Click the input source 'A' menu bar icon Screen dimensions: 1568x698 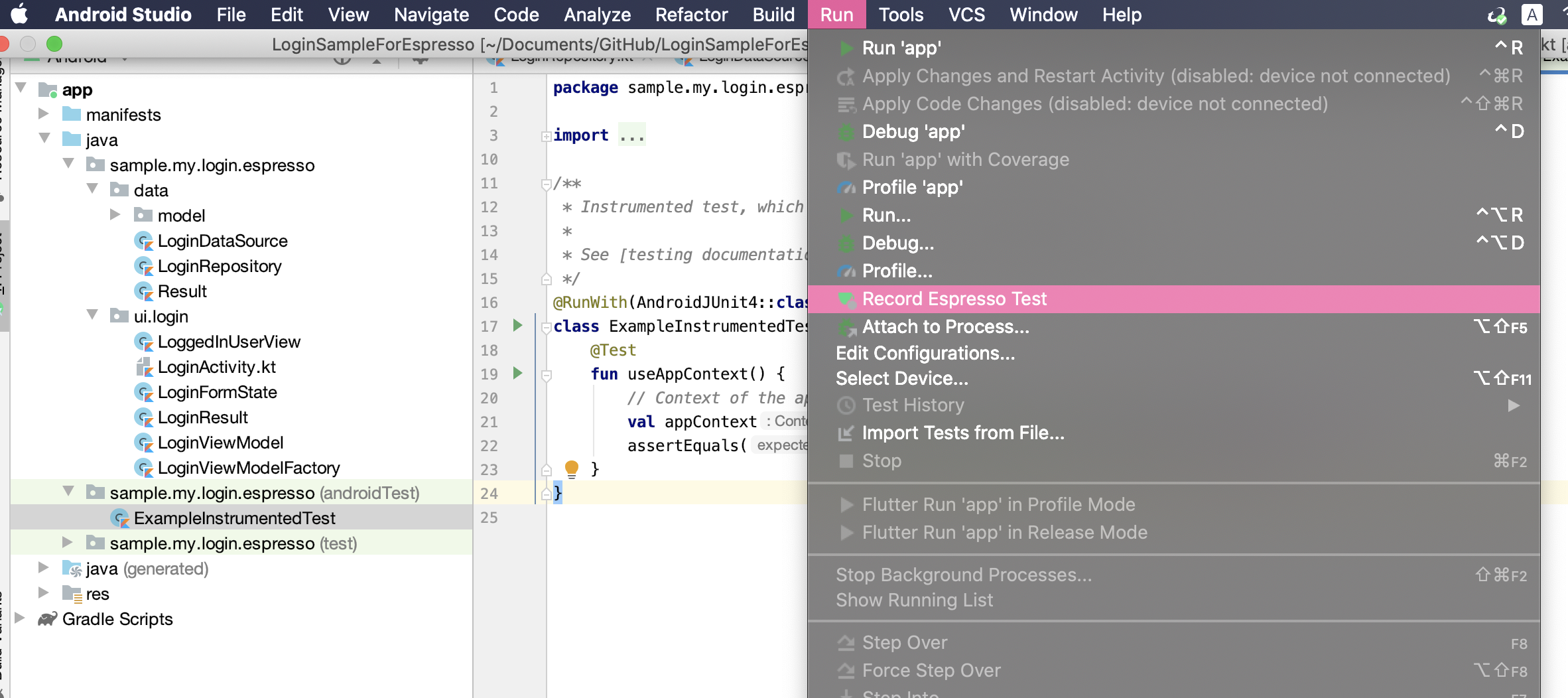(x=1532, y=15)
